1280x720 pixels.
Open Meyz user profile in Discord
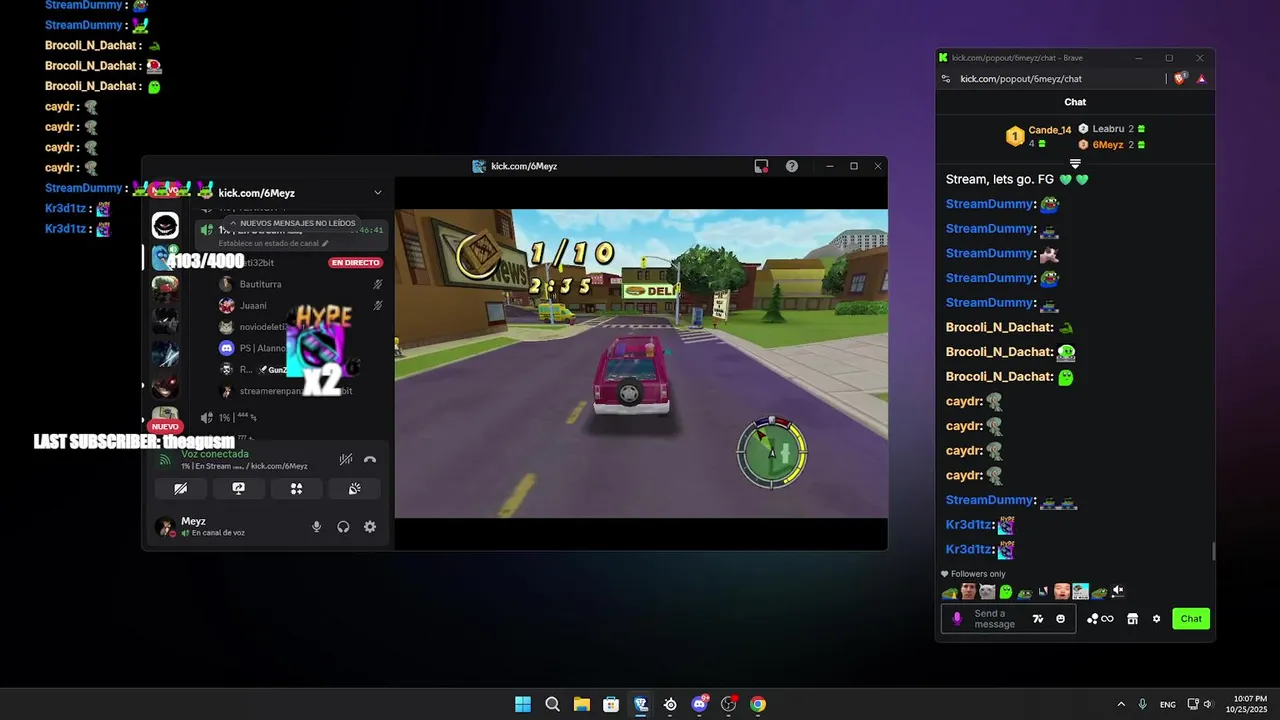click(x=200, y=526)
